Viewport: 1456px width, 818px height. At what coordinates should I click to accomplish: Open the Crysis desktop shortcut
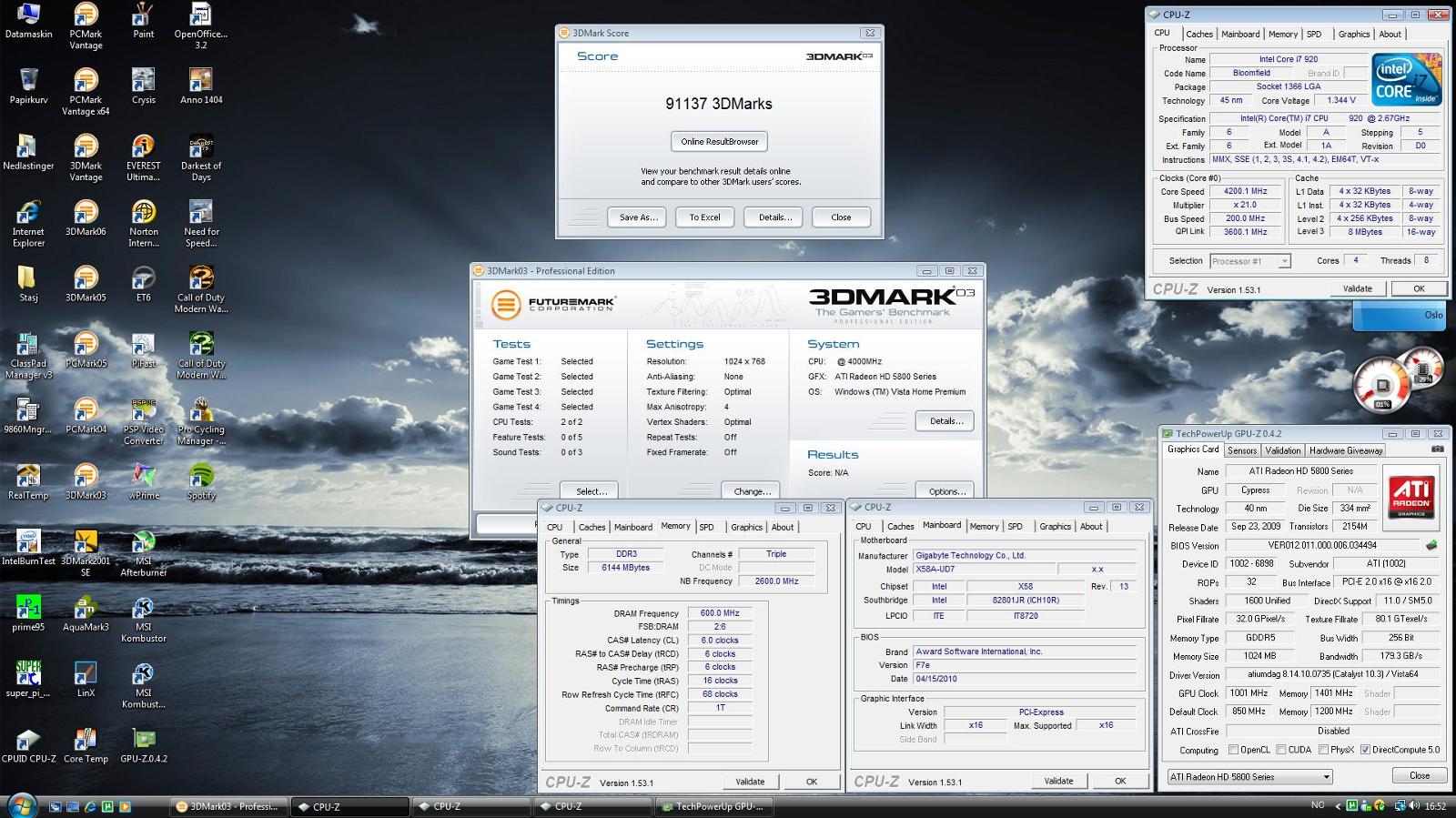143,86
